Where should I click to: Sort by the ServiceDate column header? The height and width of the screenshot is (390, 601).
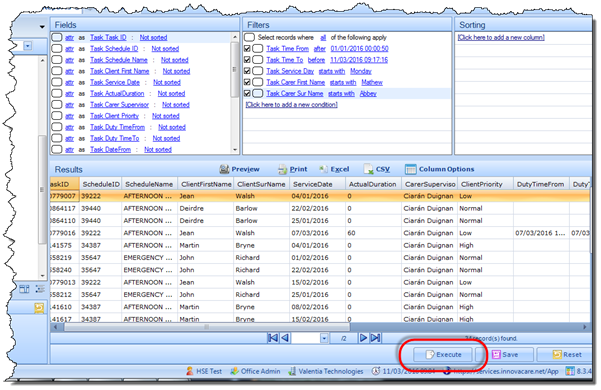[x=317, y=184]
